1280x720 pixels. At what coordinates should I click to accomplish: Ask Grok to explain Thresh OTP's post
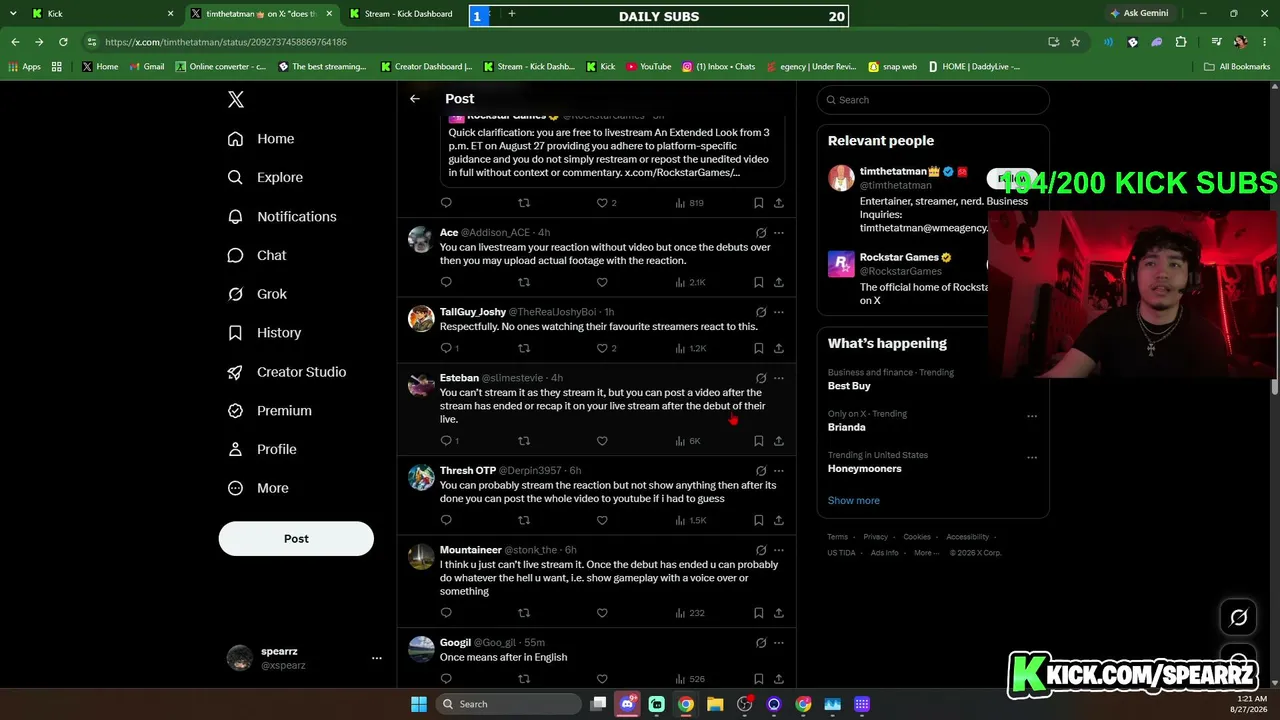pyautogui.click(x=761, y=471)
